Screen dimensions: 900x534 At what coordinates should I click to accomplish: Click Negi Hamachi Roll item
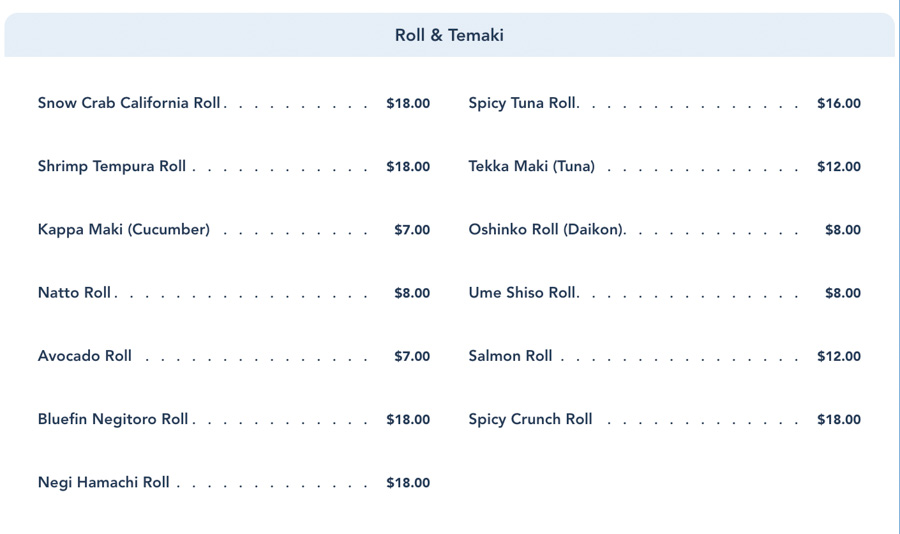pyautogui.click(x=104, y=483)
